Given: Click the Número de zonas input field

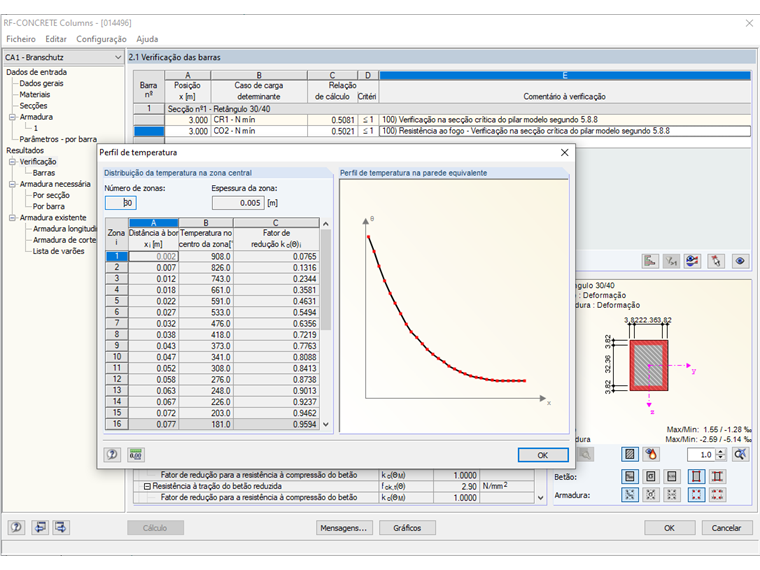Looking at the screenshot, I should [x=121, y=203].
